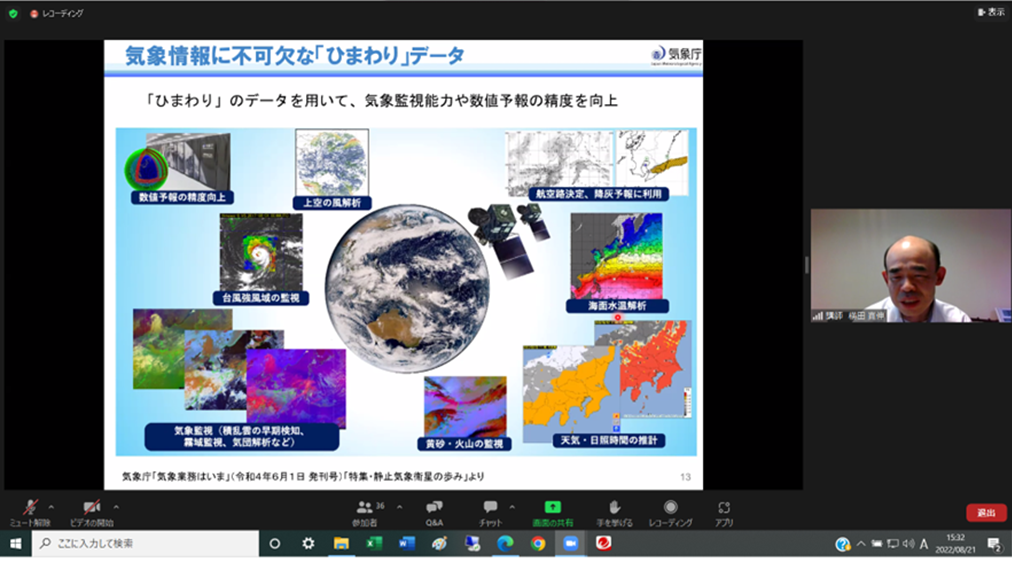Open the participants (参加者) panel
Screen dimensions: 1012x562
pos(365,511)
